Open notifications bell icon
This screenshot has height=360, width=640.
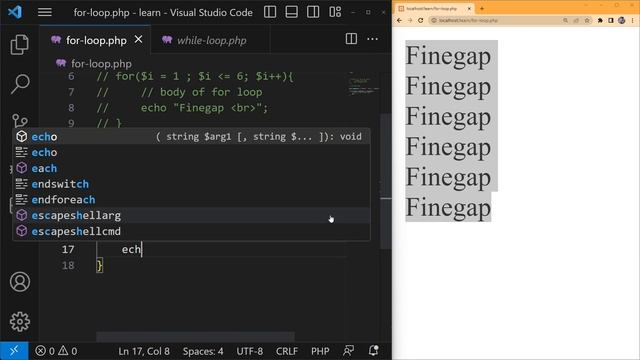(x=373, y=351)
